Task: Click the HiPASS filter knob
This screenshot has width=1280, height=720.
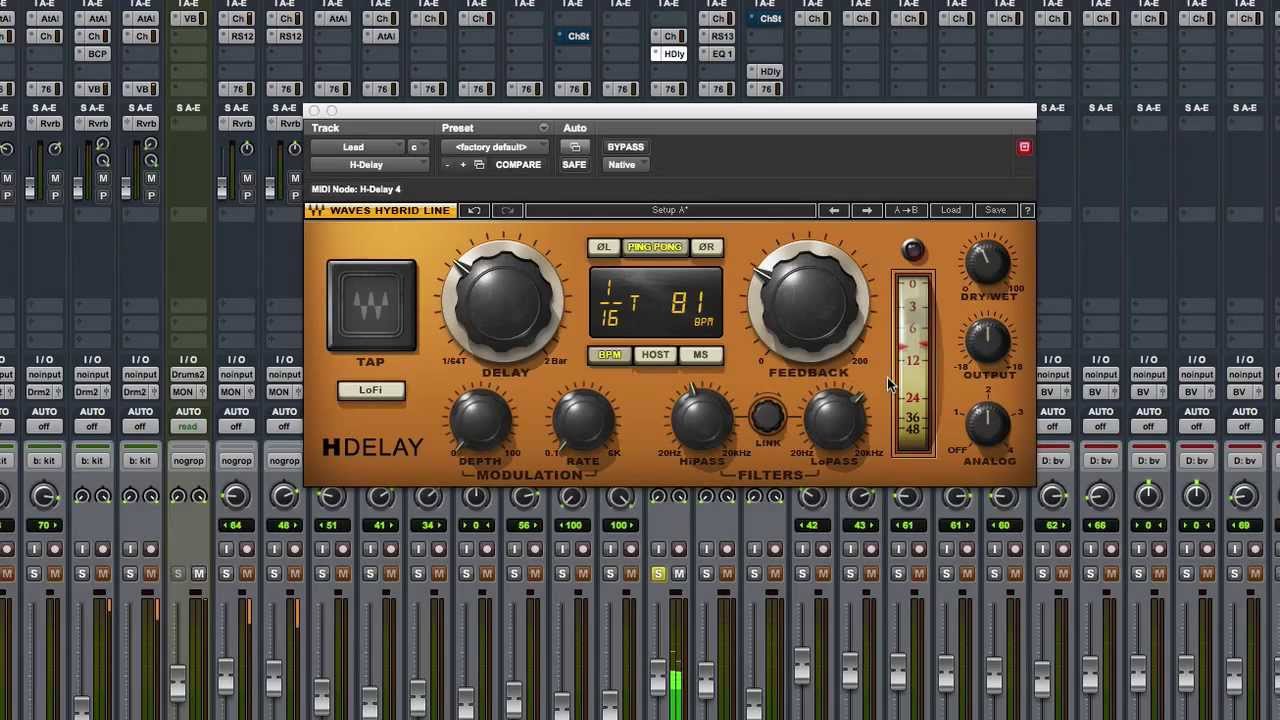Action: point(702,421)
